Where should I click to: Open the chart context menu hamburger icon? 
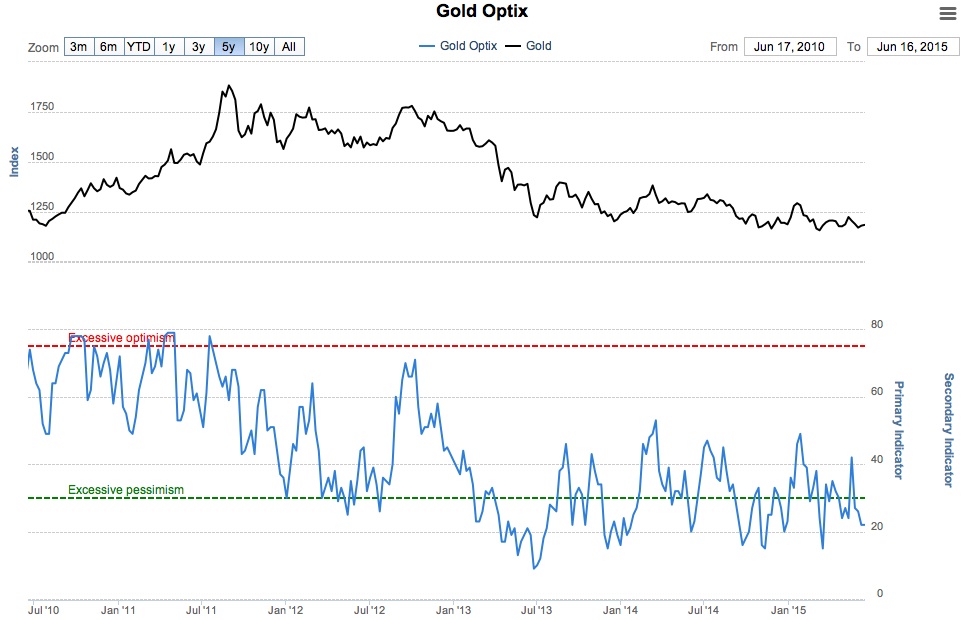click(947, 13)
